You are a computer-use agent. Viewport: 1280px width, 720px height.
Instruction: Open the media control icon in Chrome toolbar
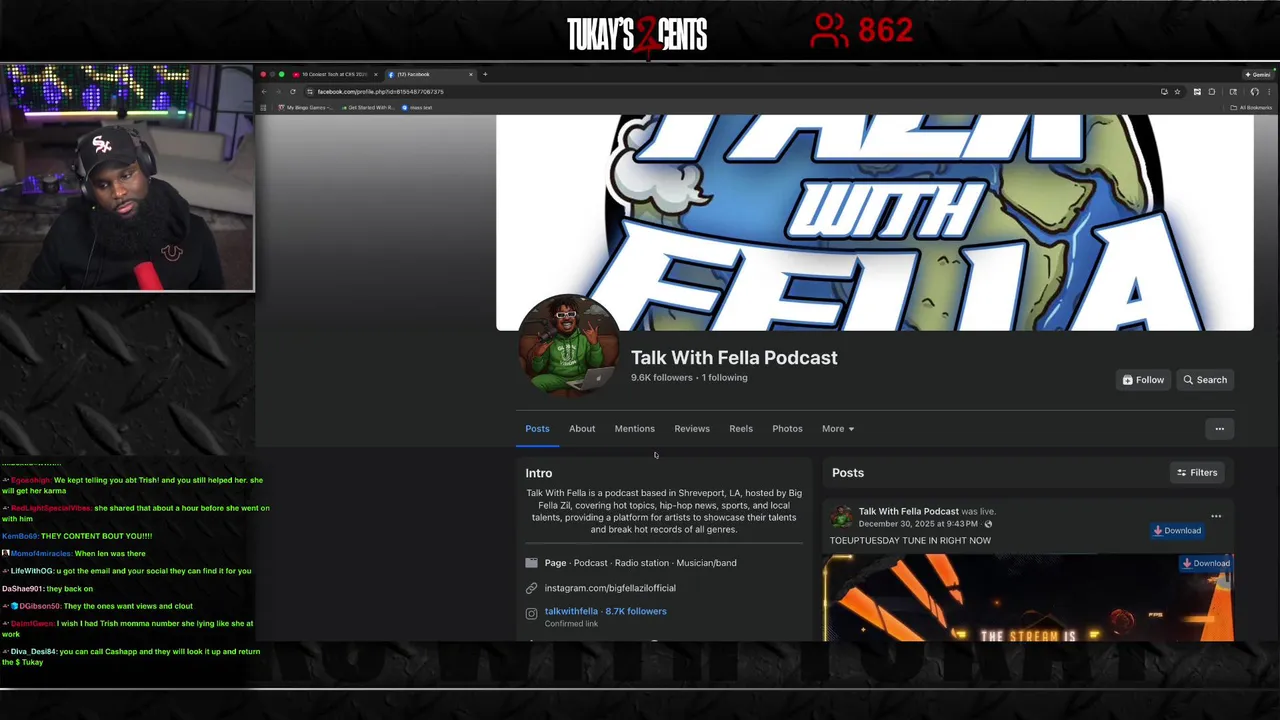1233,92
